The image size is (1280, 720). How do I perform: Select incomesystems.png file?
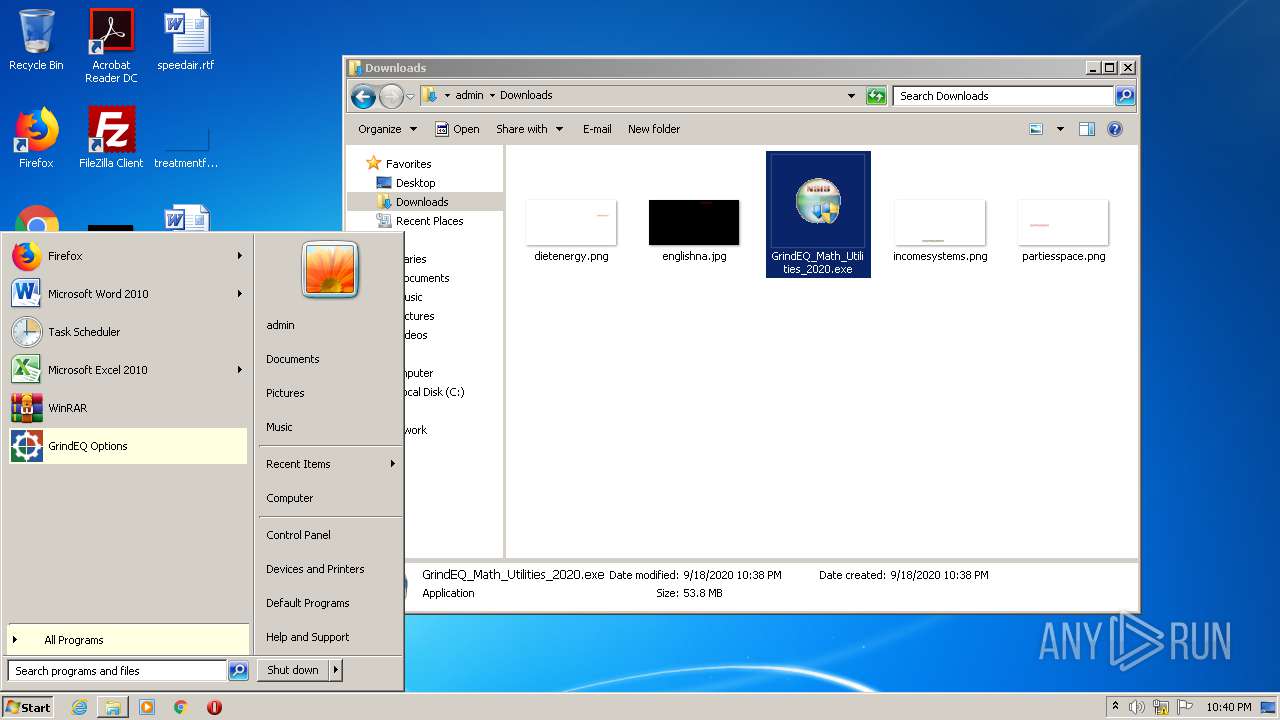[940, 230]
